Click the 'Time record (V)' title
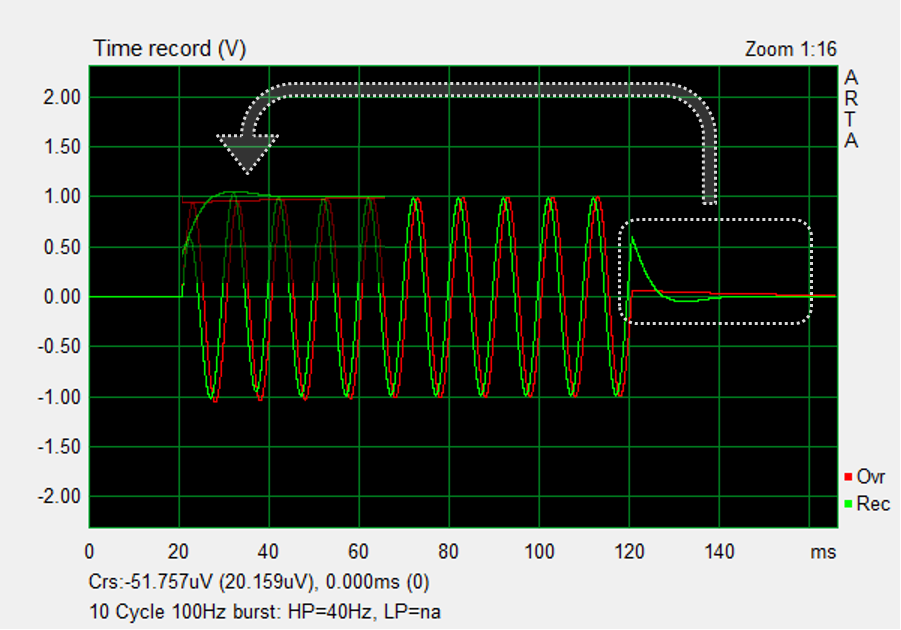 [x=170, y=49]
